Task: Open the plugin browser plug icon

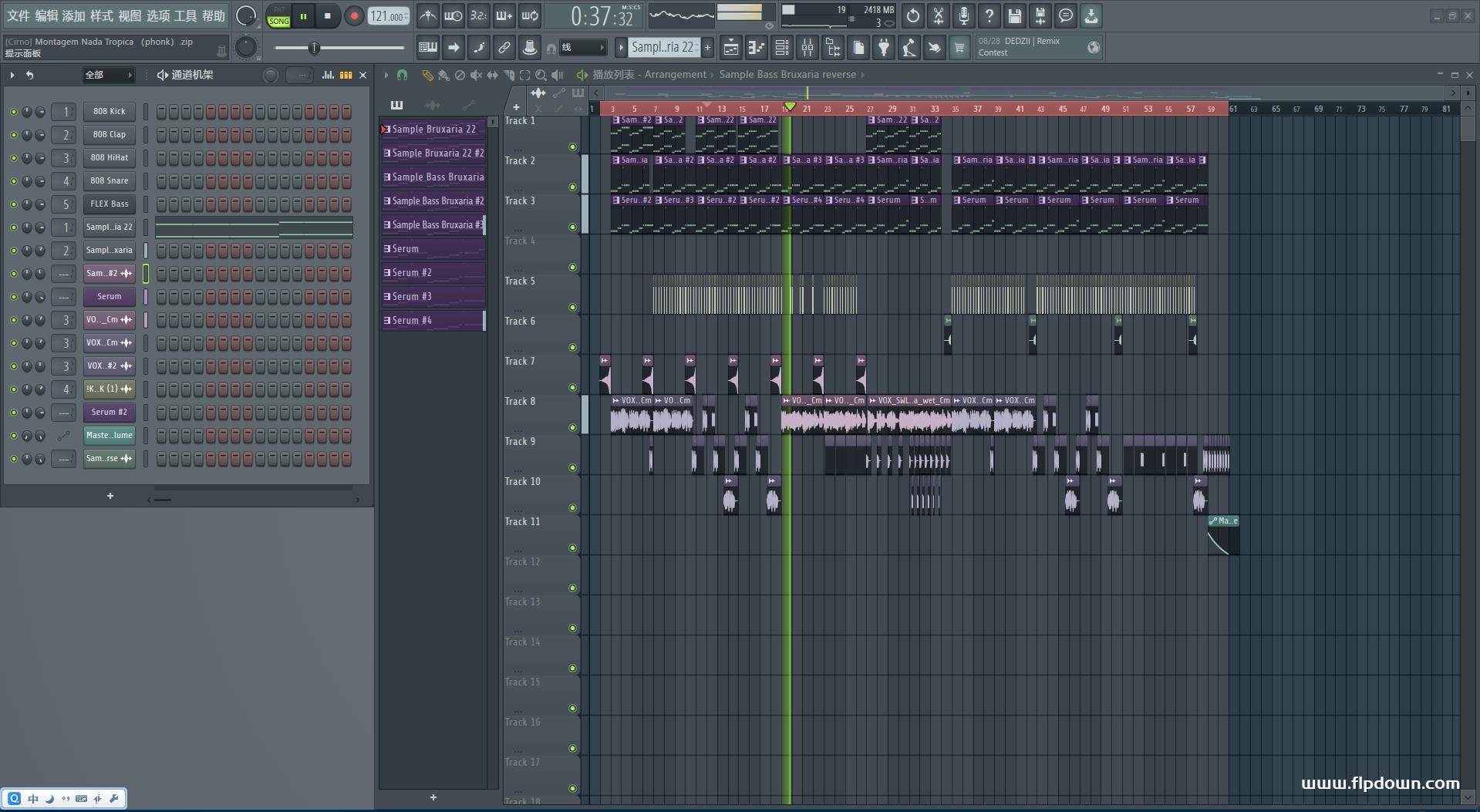Action: [x=884, y=48]
